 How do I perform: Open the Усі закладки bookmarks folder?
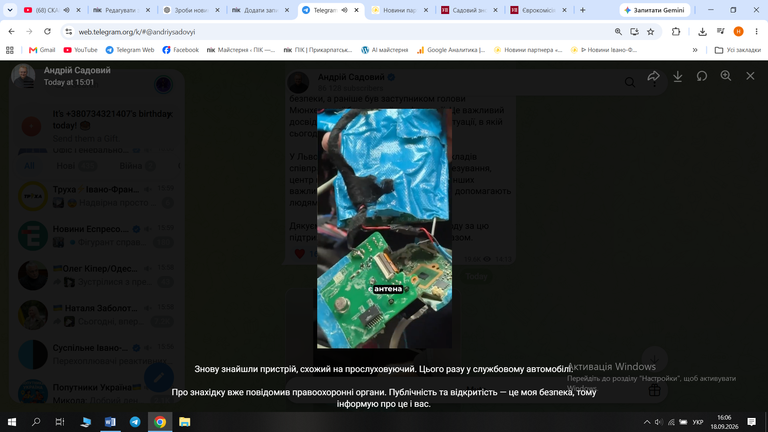pyautogui.click(x=738, y=50)
